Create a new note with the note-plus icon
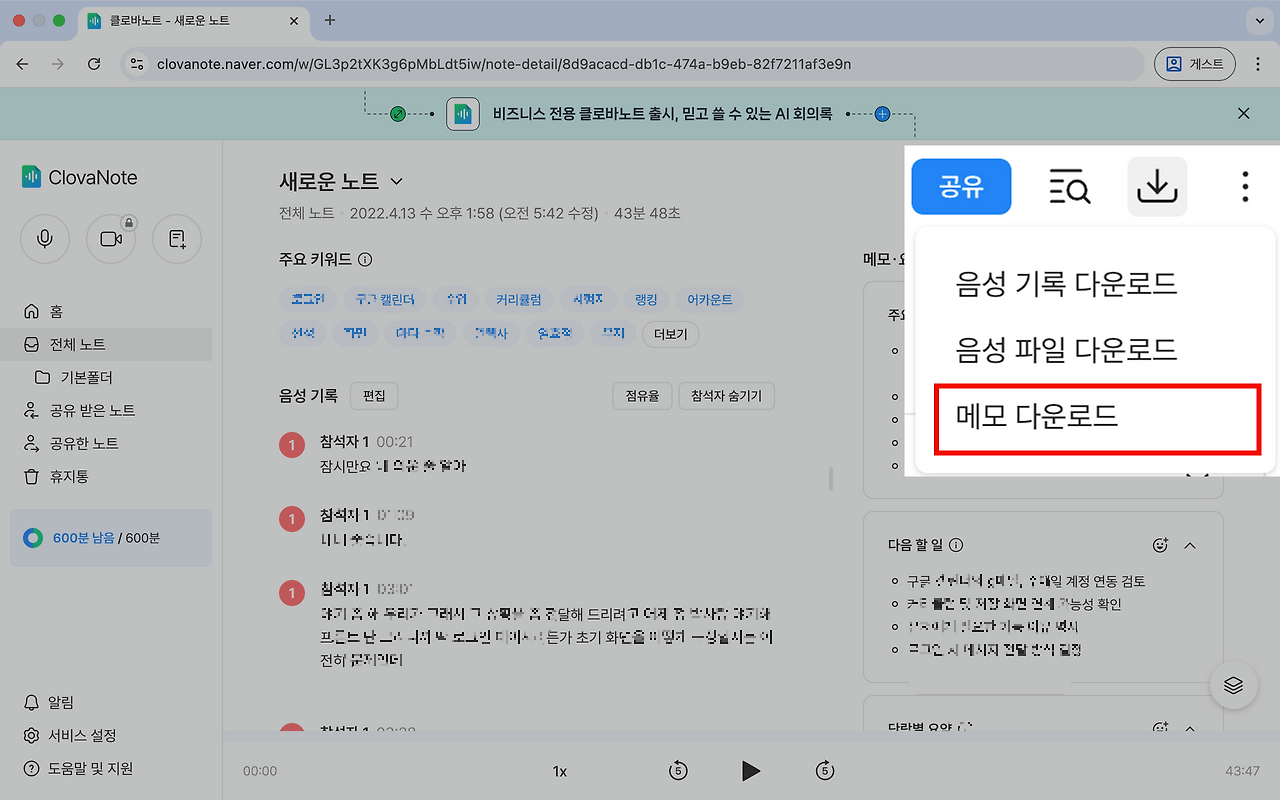Viewport: 1280px width, 800px height. tap(177, 239)
